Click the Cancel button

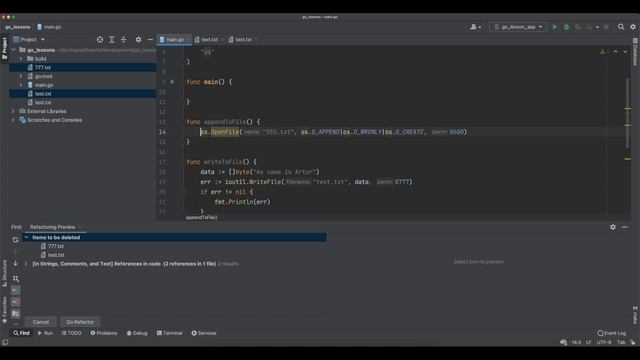pyautogui.click(x=41, y=322)
